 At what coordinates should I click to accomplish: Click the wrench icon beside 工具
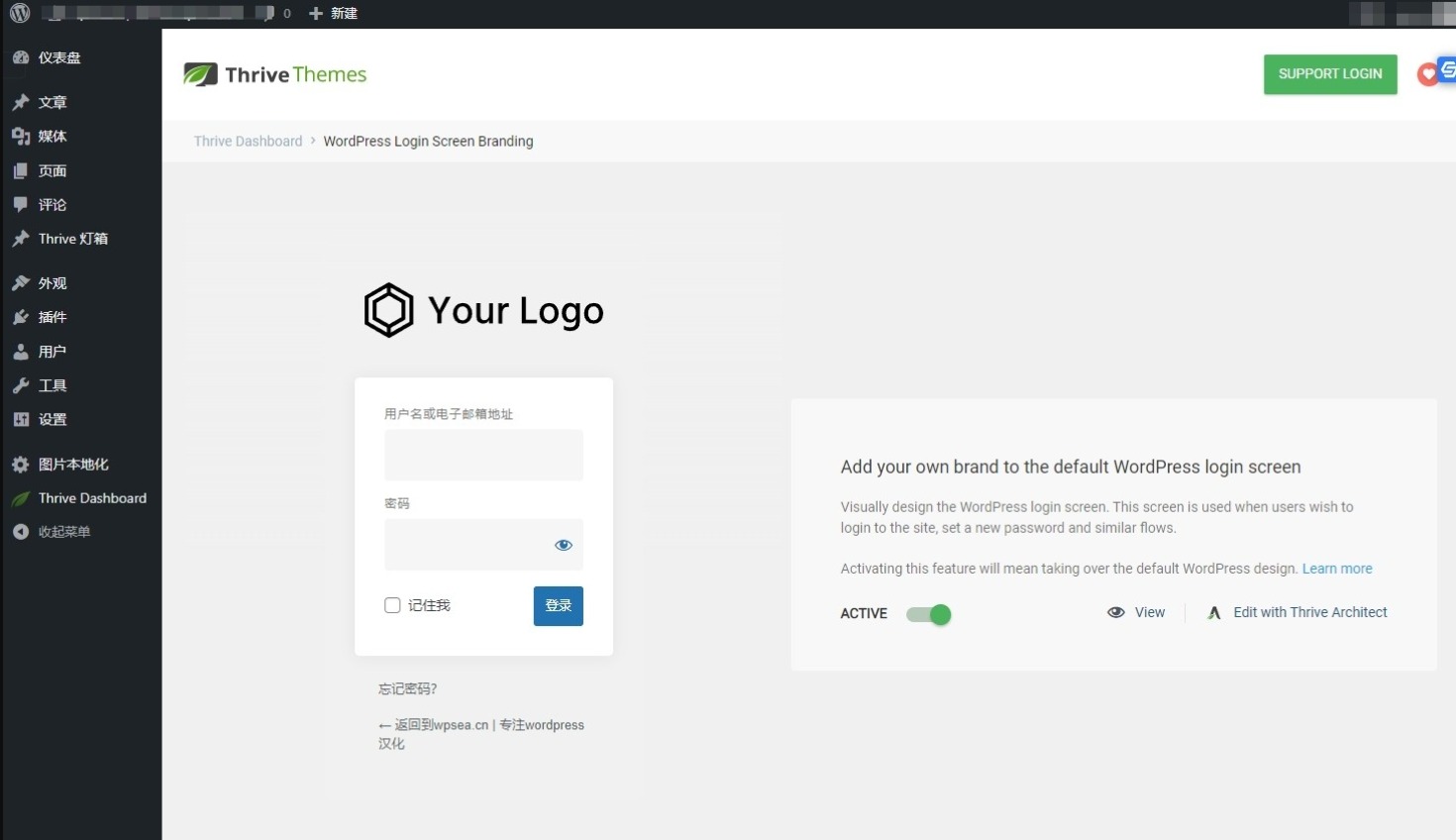[21, 385]
